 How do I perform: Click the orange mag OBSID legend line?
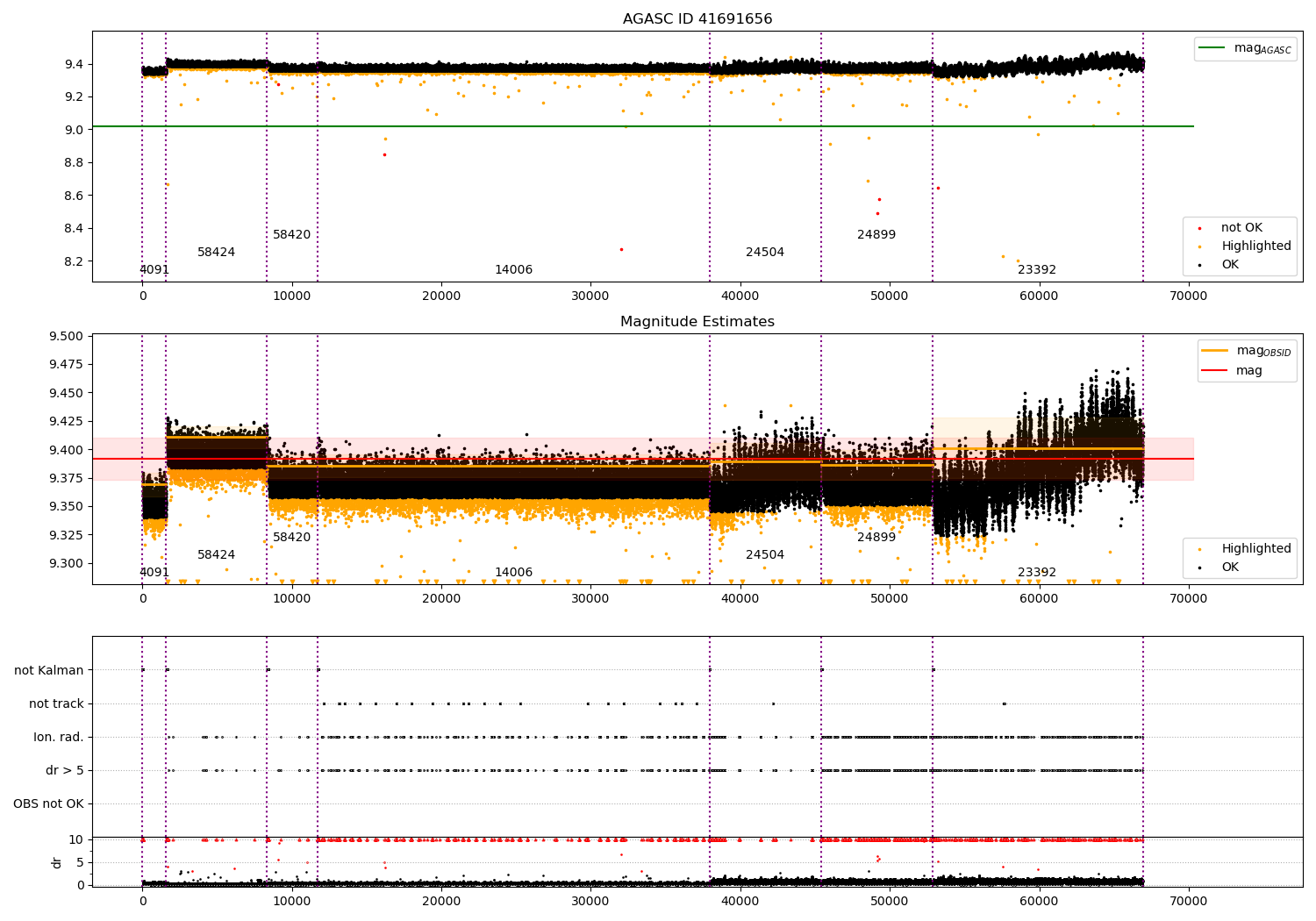tap(1215, 351)
